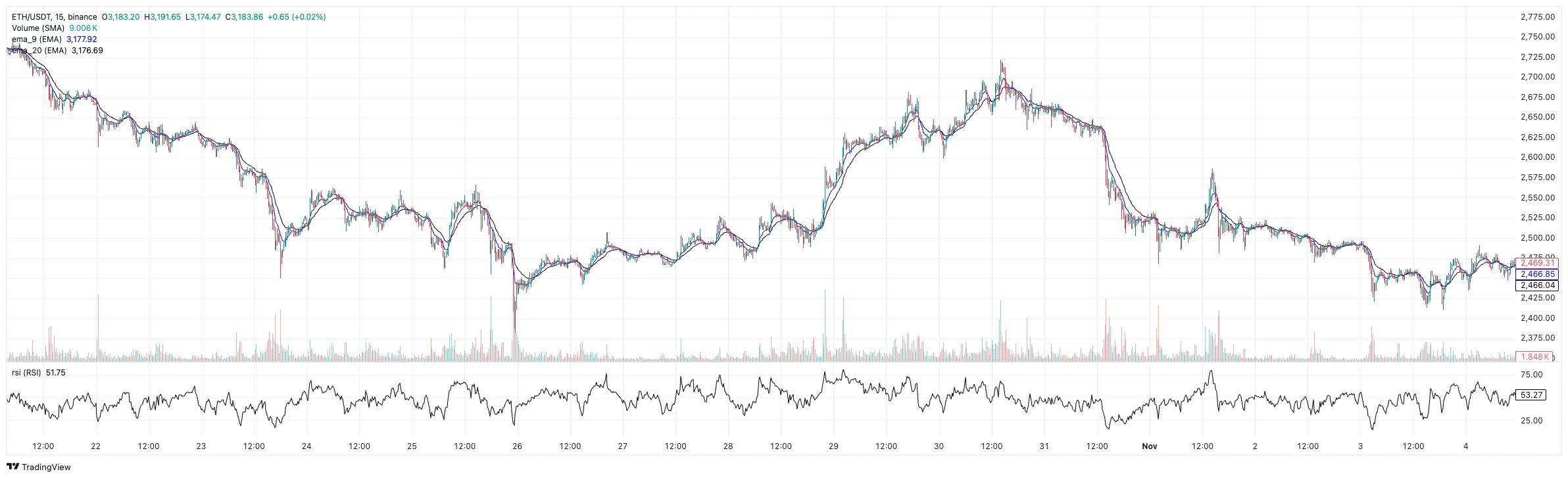Click the red last-price tag 2,469.31

tap(1537, 263)
